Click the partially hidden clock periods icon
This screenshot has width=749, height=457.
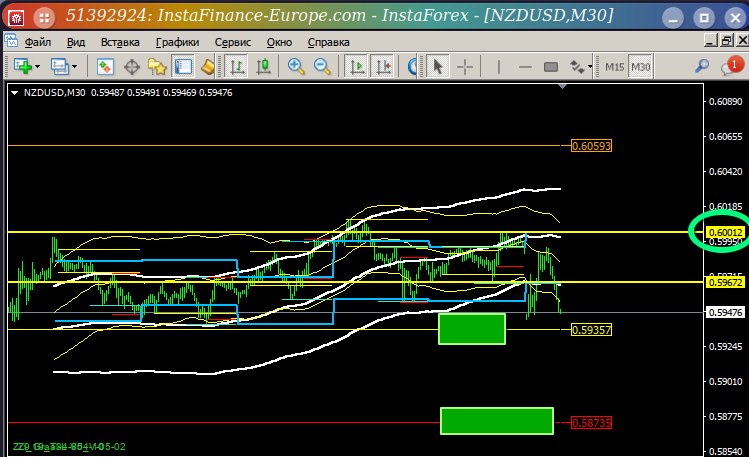[412, 66]
